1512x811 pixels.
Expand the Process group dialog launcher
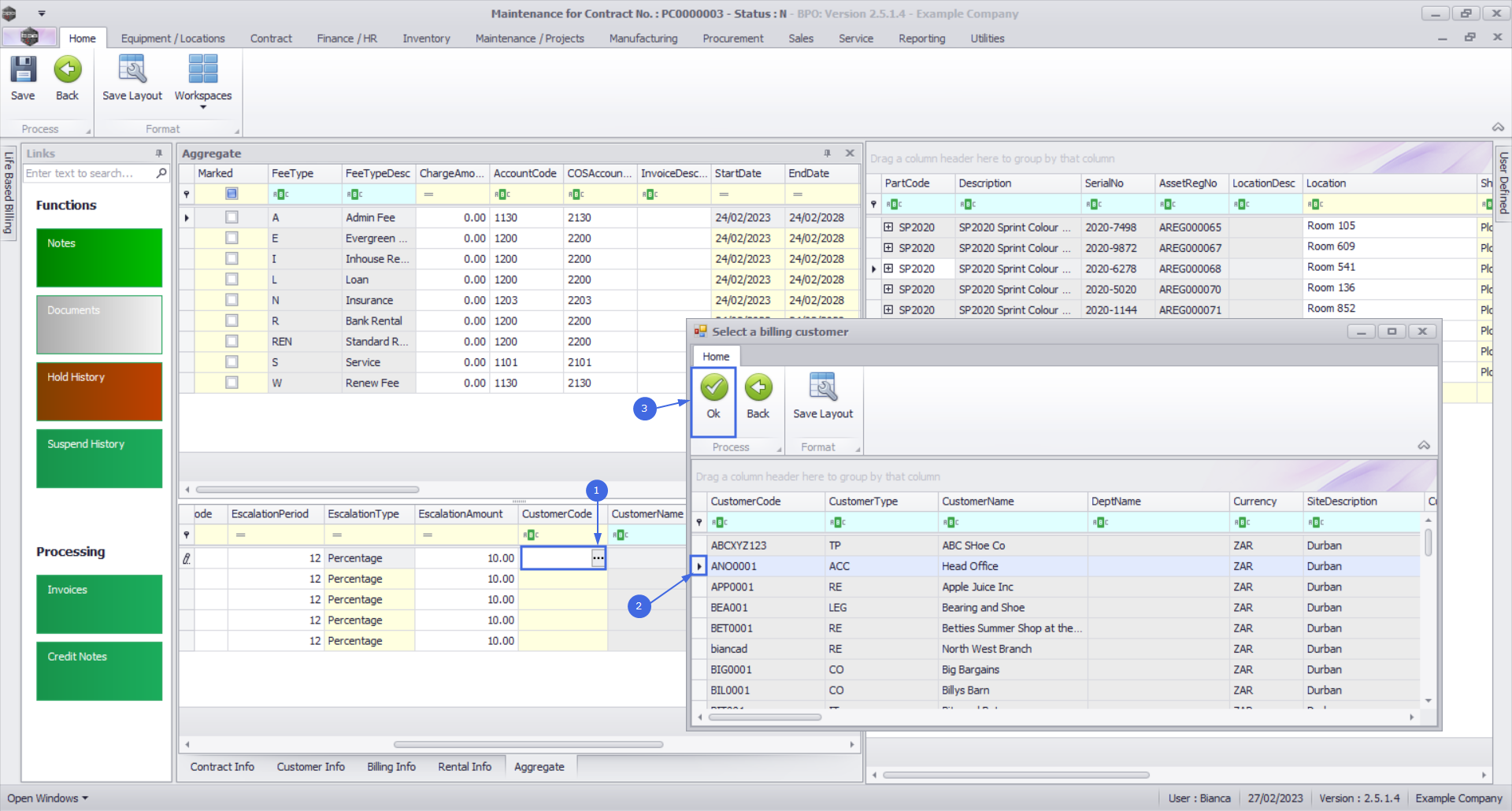point(88,131)
